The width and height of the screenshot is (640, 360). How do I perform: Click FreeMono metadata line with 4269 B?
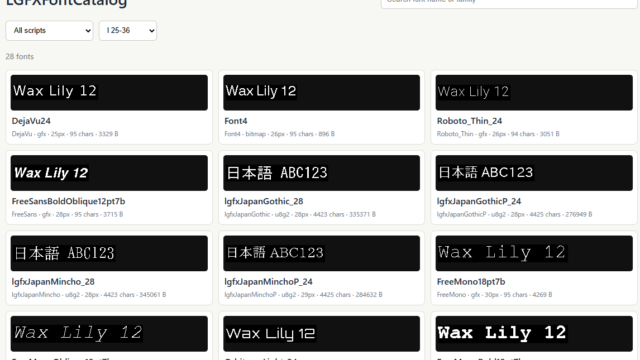pos(494,295)
